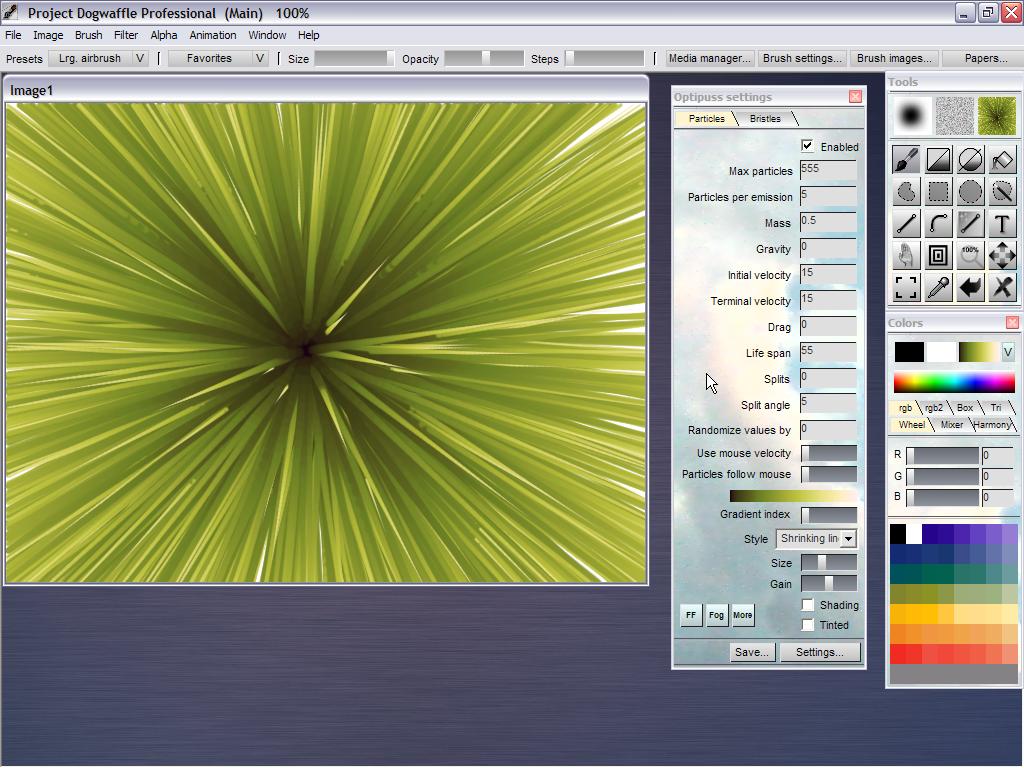The width and height of the screenshot is (1024, 768).
Task: Select the hand pan tool
Action: (906, 256)
